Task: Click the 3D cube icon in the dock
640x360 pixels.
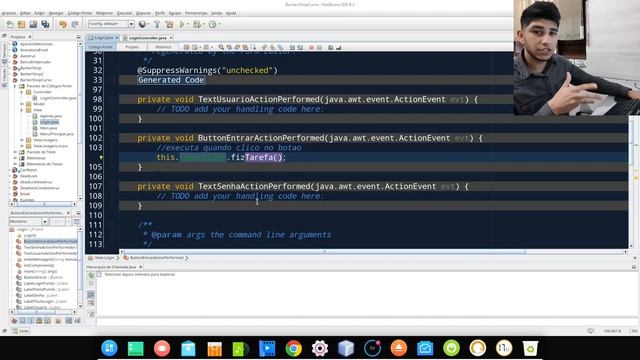Action: point(346,348)
